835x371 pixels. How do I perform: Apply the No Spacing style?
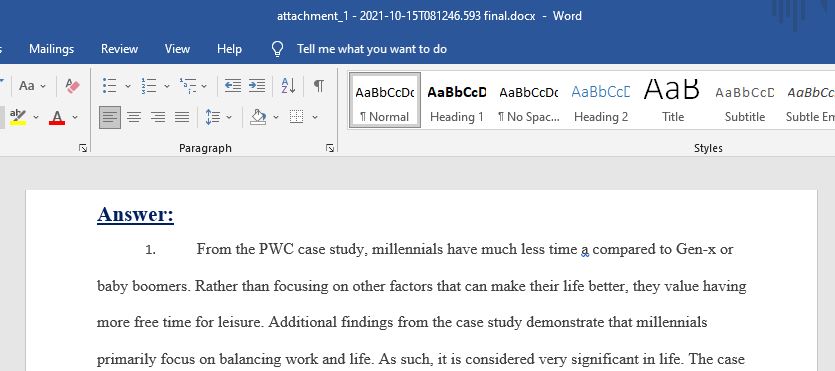(x=529, y=100)
